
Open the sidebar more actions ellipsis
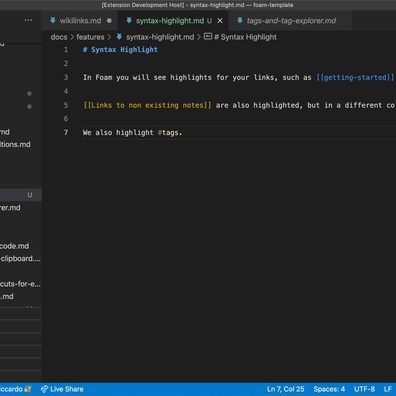click(28, 20)
